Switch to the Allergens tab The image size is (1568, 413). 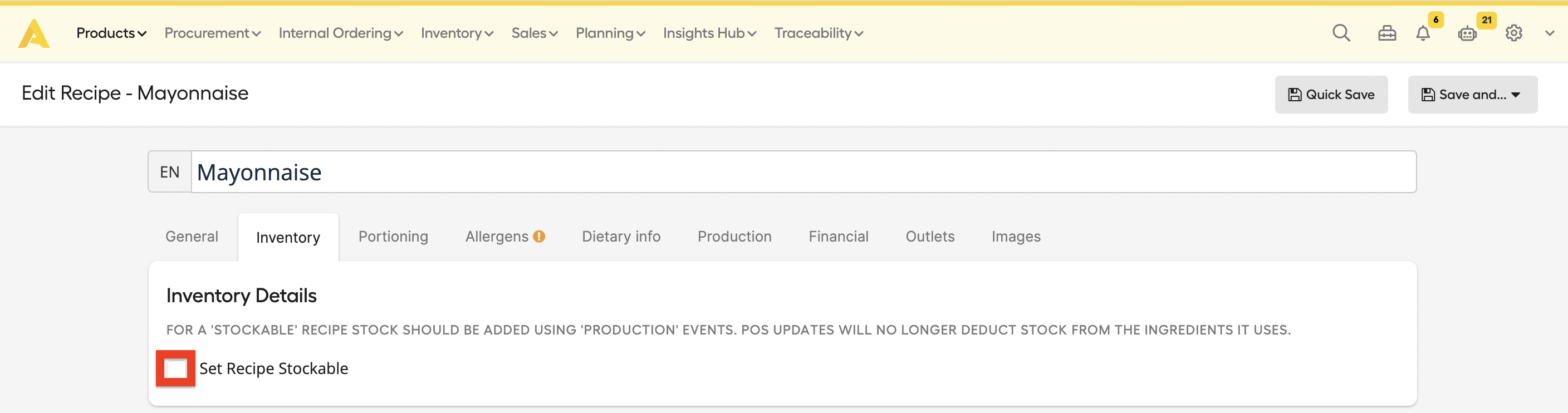[x=504, y=237]
